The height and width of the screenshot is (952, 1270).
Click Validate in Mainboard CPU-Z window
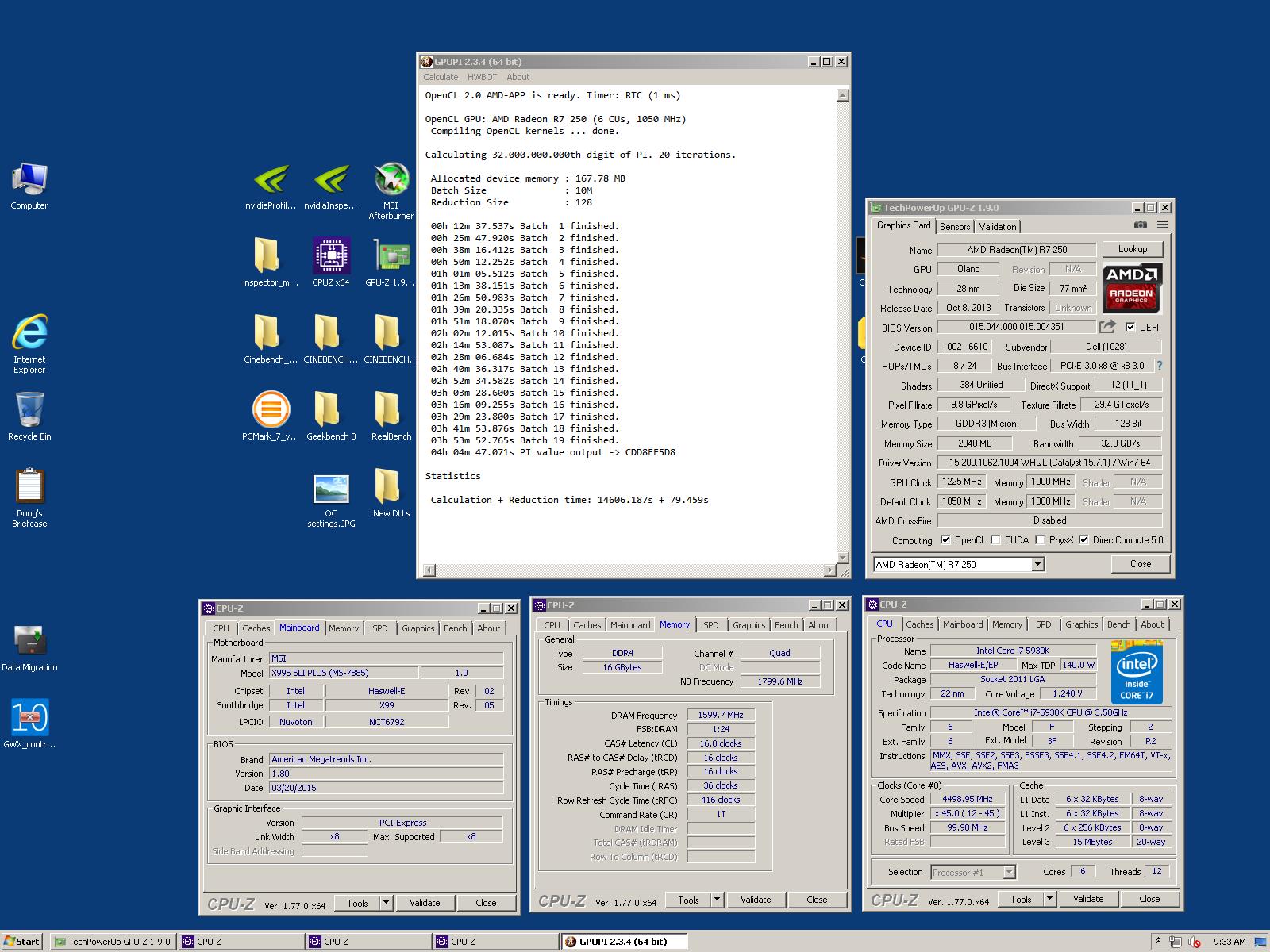click(x=425, y=903)
